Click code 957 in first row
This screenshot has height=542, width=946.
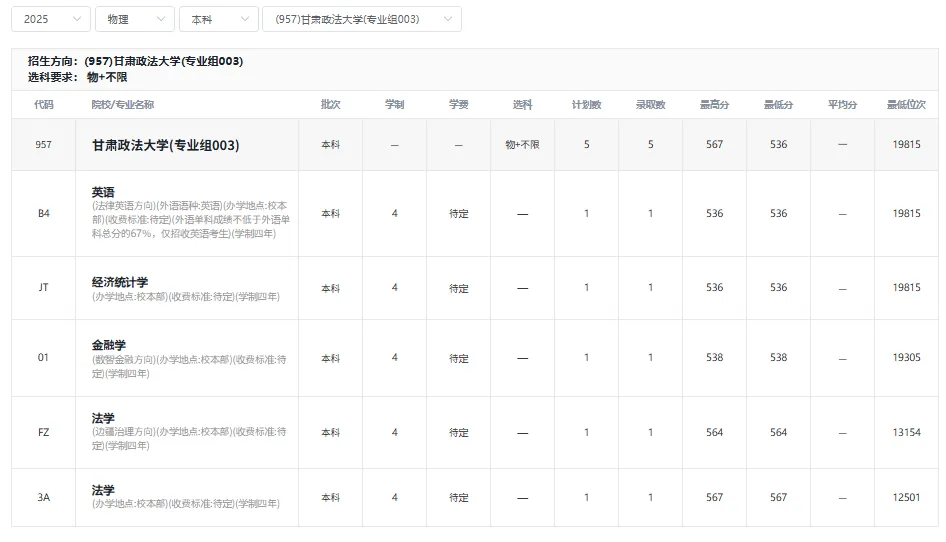(x=43, y=145)
